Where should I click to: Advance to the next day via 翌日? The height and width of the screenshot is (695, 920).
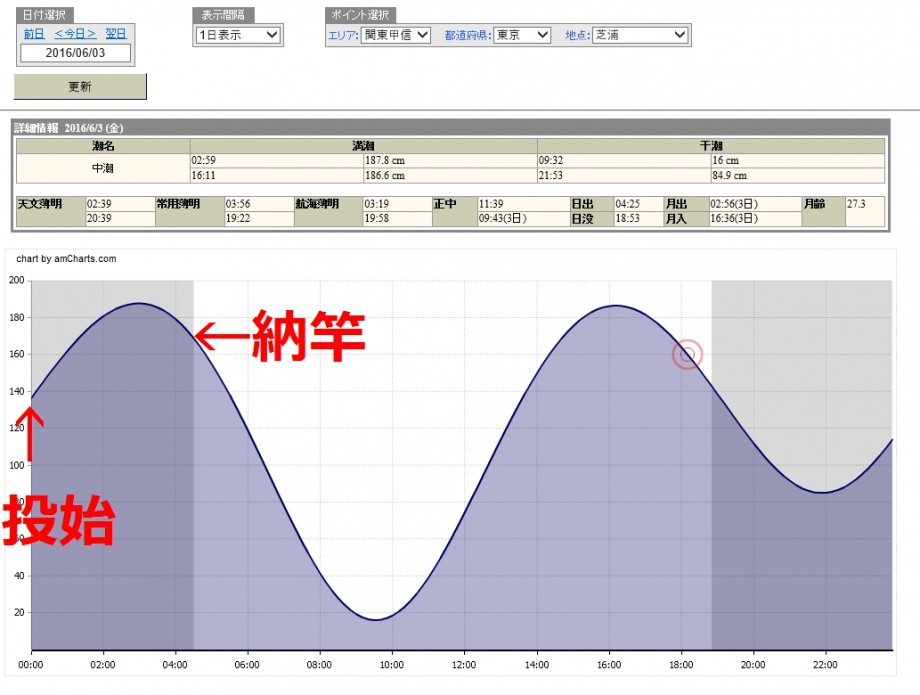pos(116,34)
